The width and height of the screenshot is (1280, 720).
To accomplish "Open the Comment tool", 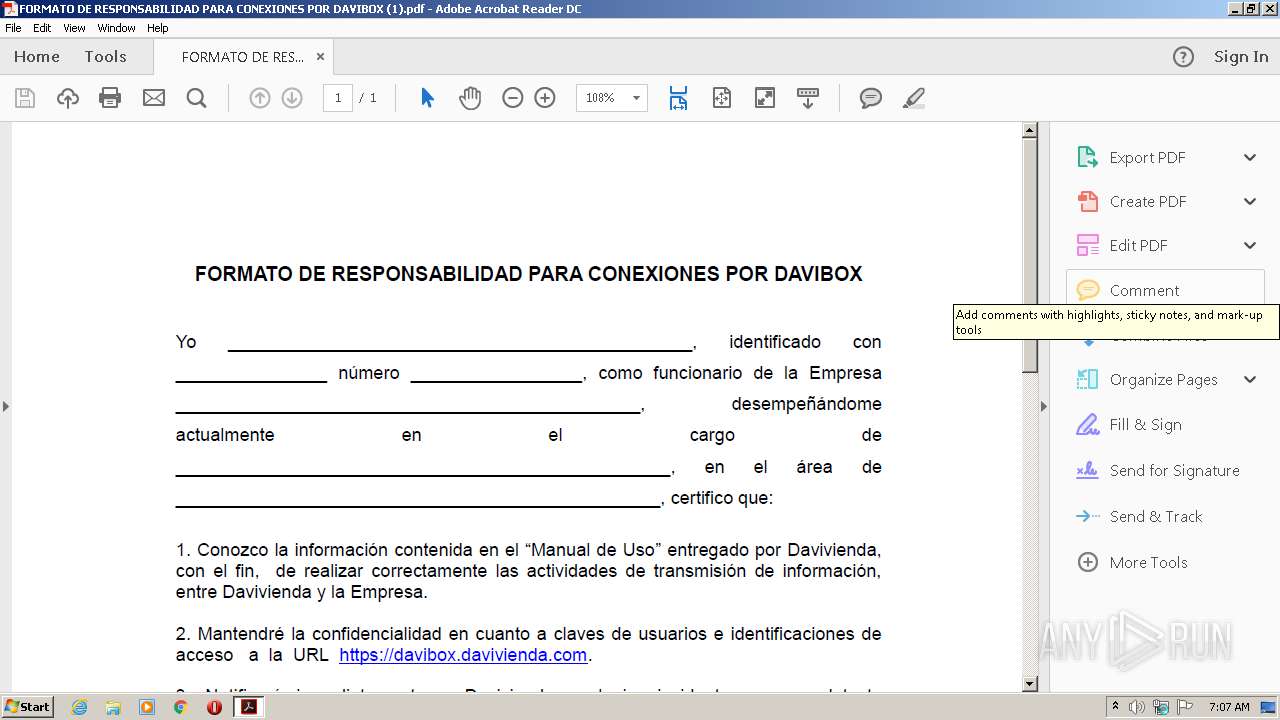I will tap(1165, 291).
